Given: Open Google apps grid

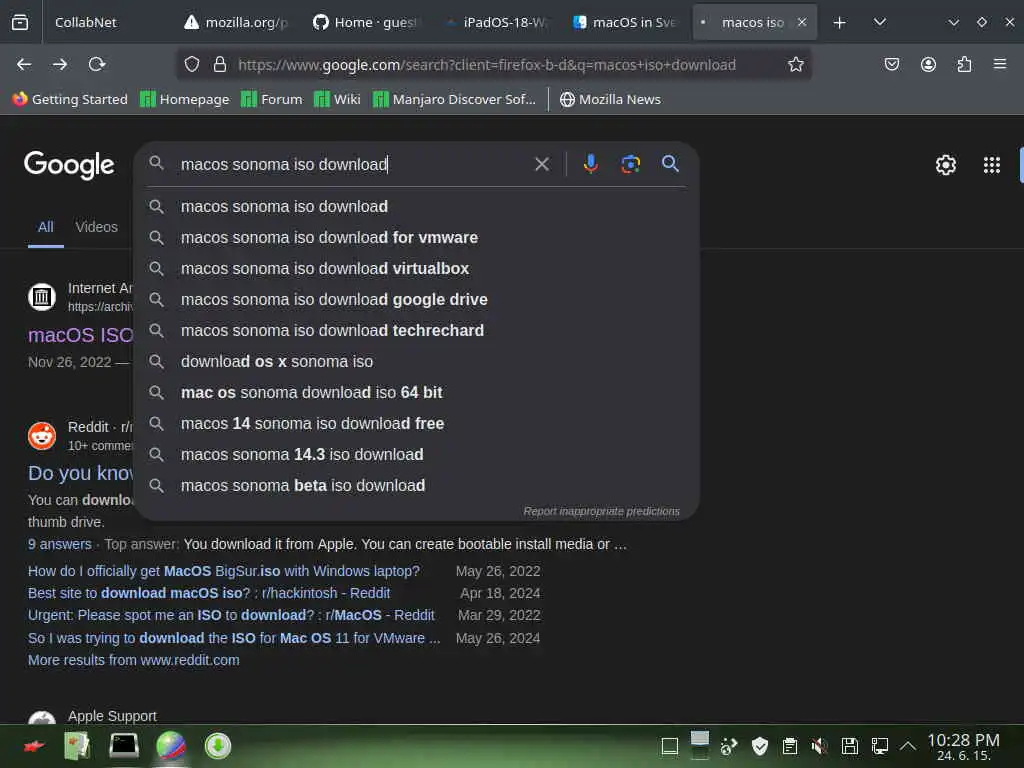Looking at the screenshot, I should [x=991, y=165].
